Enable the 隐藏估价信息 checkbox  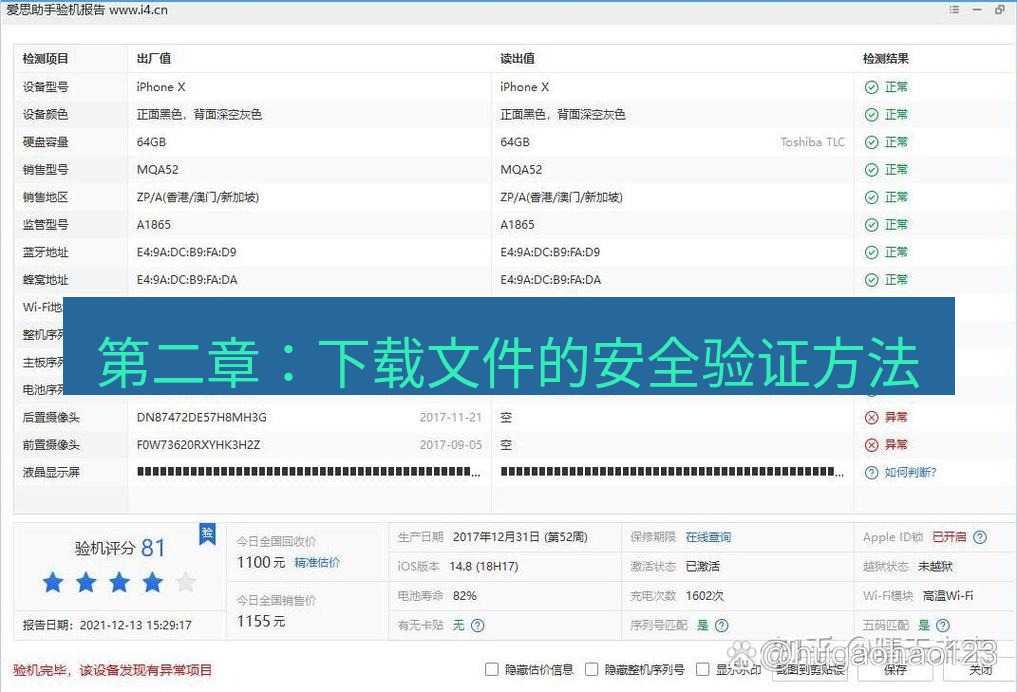point(491,669)
